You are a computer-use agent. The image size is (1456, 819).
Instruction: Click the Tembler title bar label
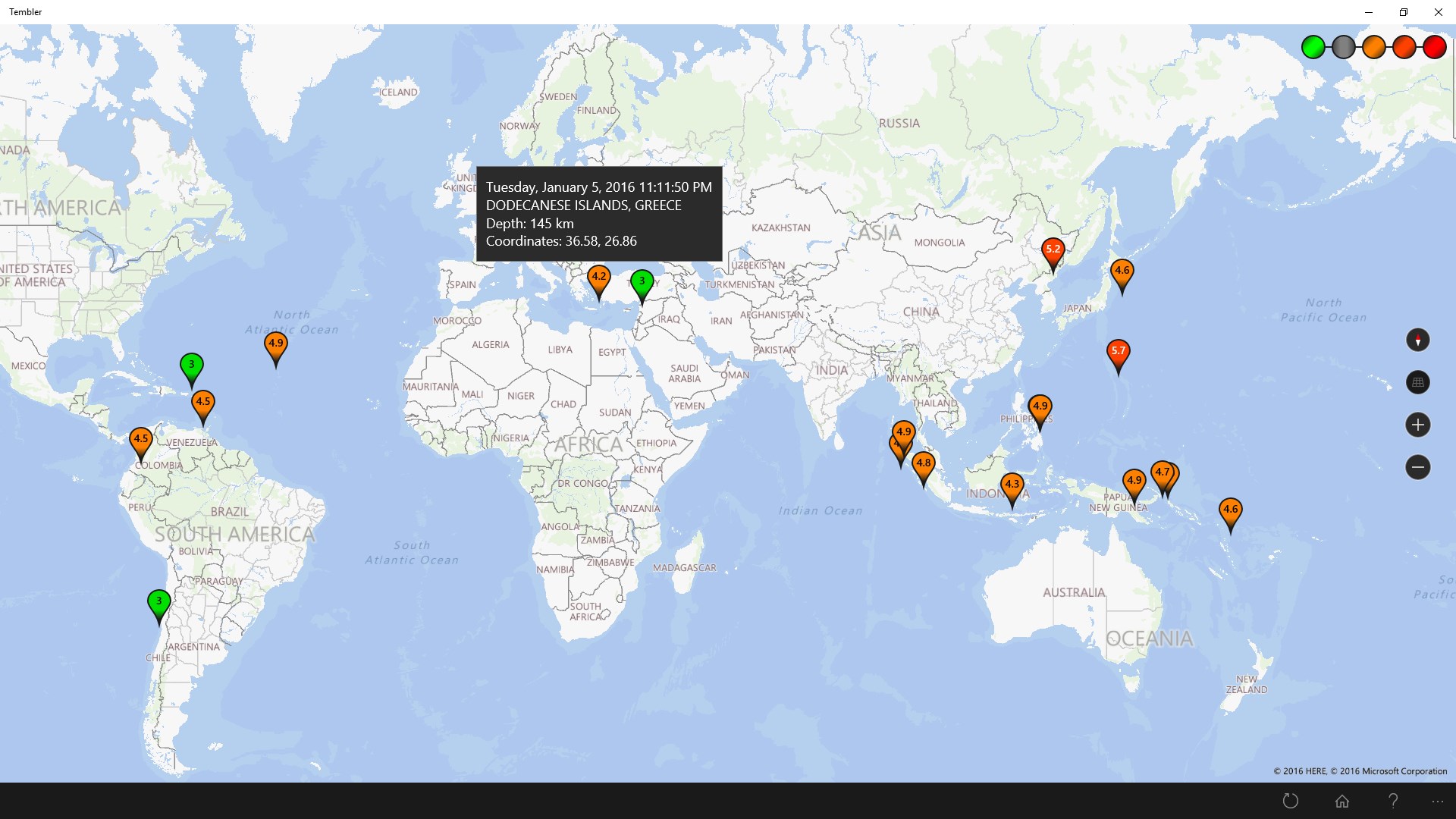[x=26, y=11]
